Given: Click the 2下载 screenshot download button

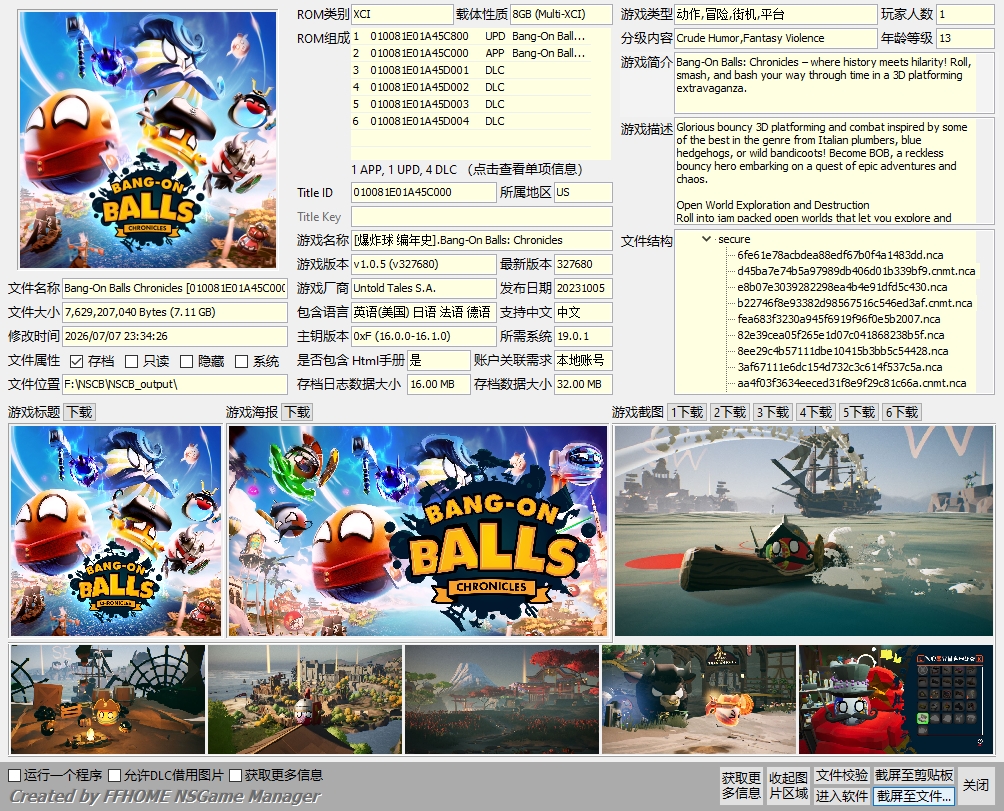Looking at the screenshot, I should (729, 412).
